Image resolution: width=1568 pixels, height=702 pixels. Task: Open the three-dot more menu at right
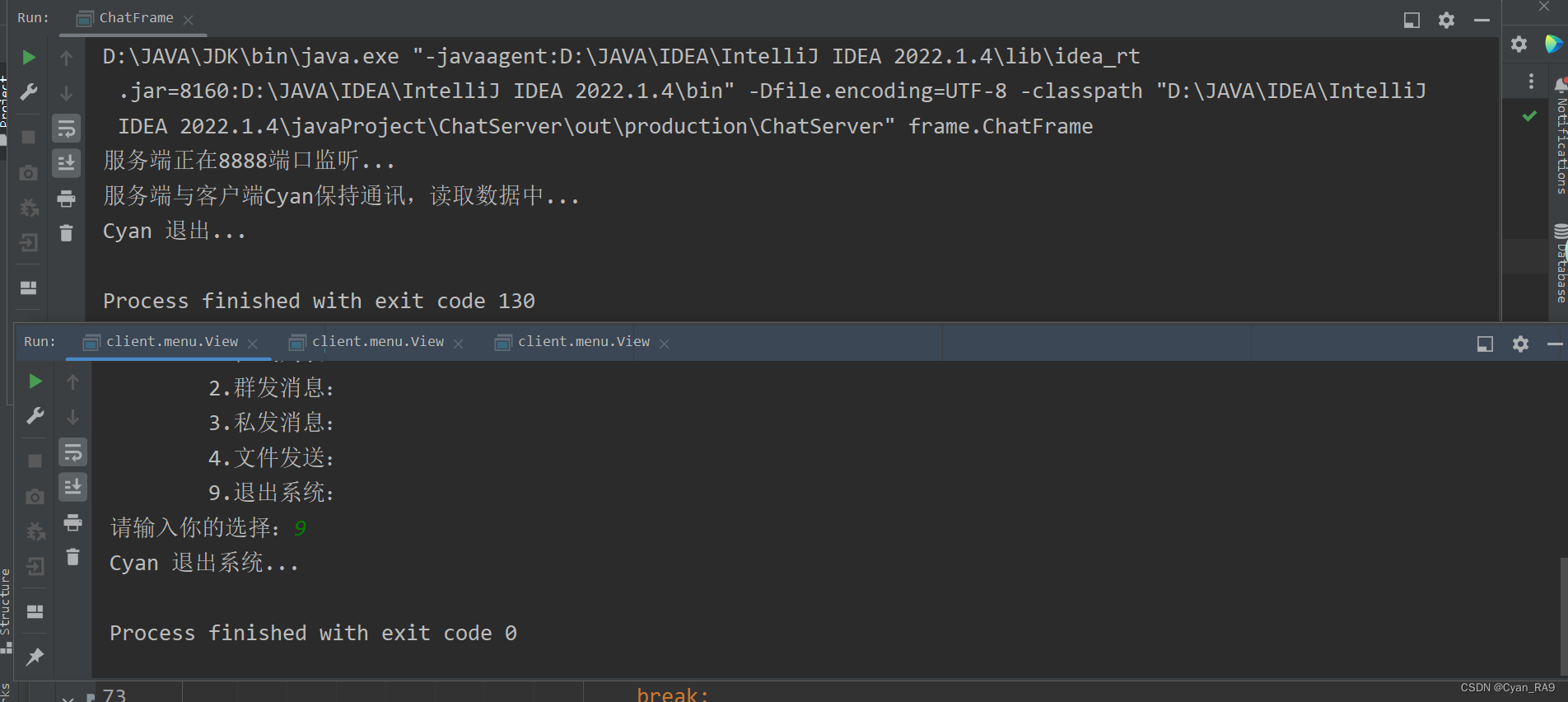pyautogui.click(x=1531, y=81)
